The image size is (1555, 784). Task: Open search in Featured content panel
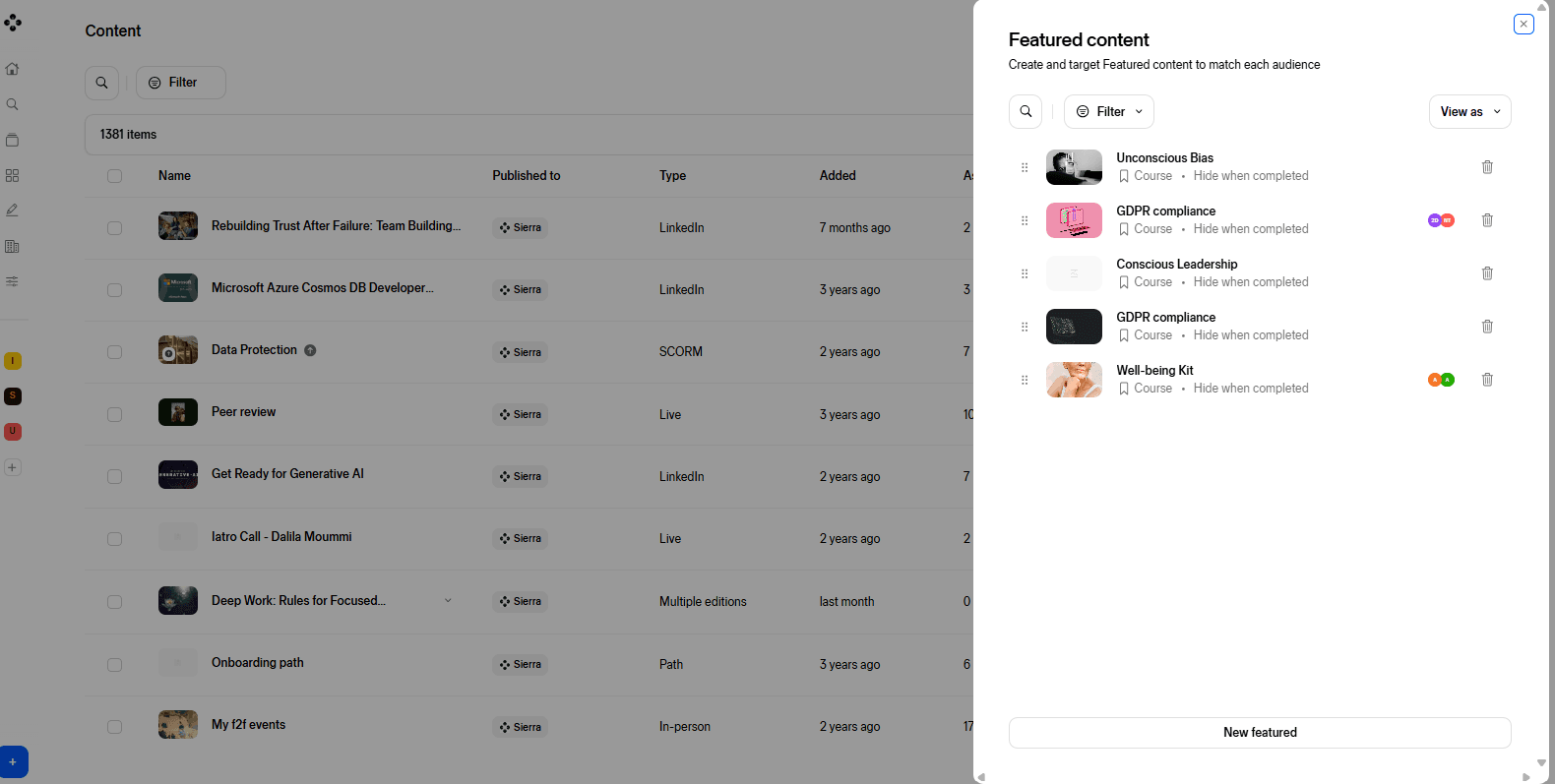tap(1026, 112)
